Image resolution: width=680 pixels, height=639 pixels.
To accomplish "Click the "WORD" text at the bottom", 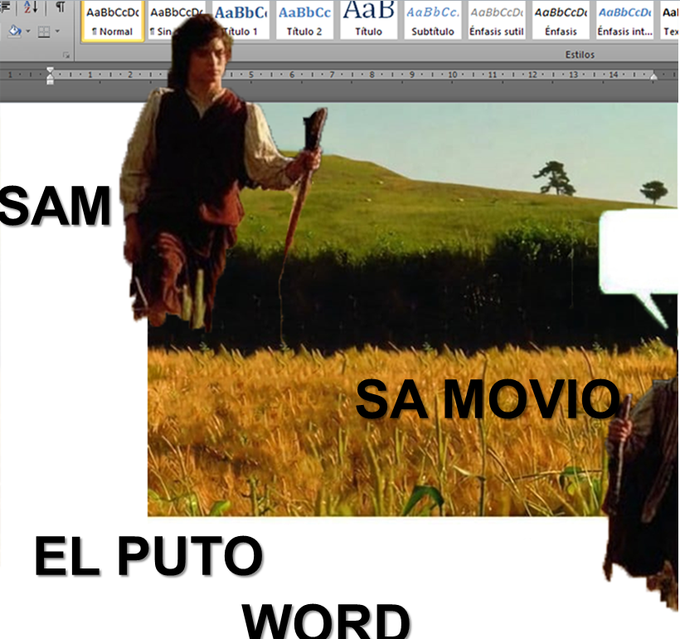I will coord(326,621).
